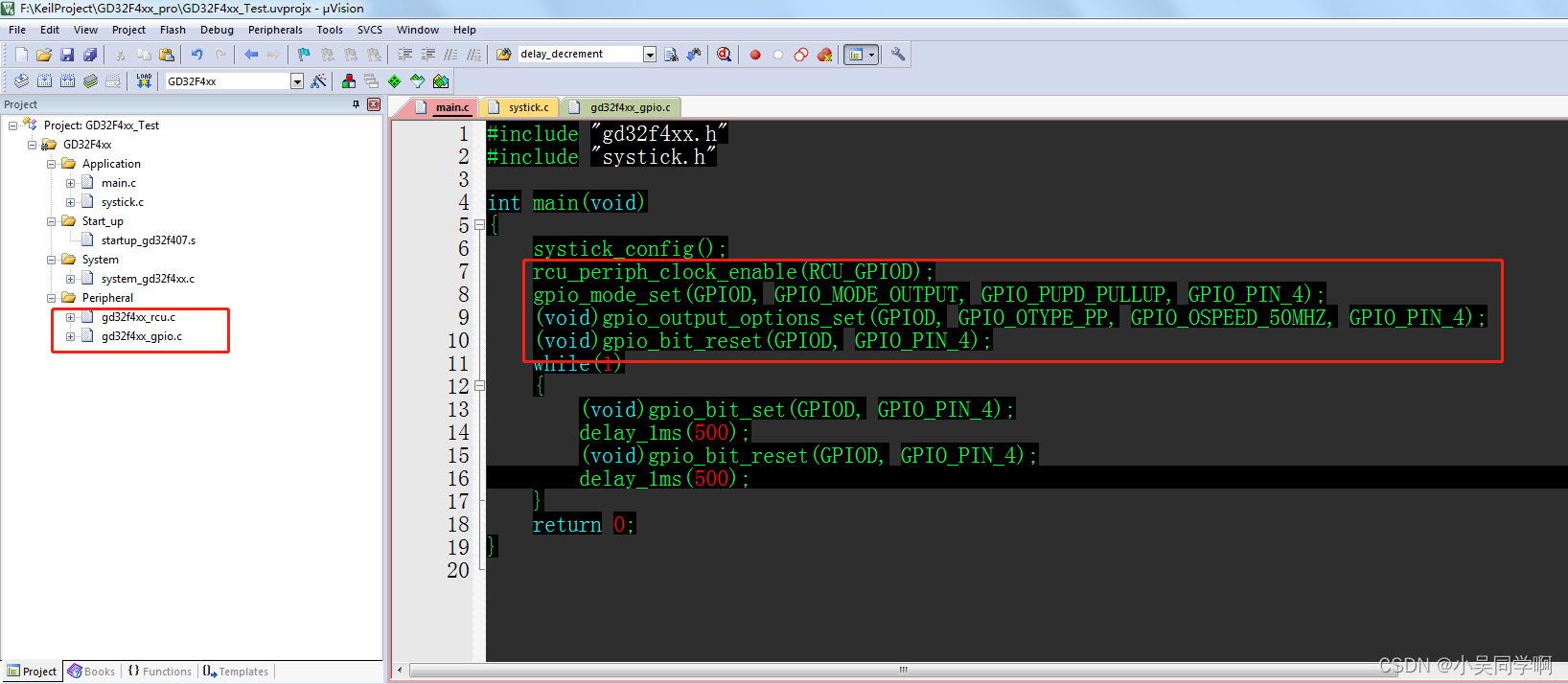Open Manage Project Items icon
Screen dimensions: 1568x684
click(x=348, y=81)
